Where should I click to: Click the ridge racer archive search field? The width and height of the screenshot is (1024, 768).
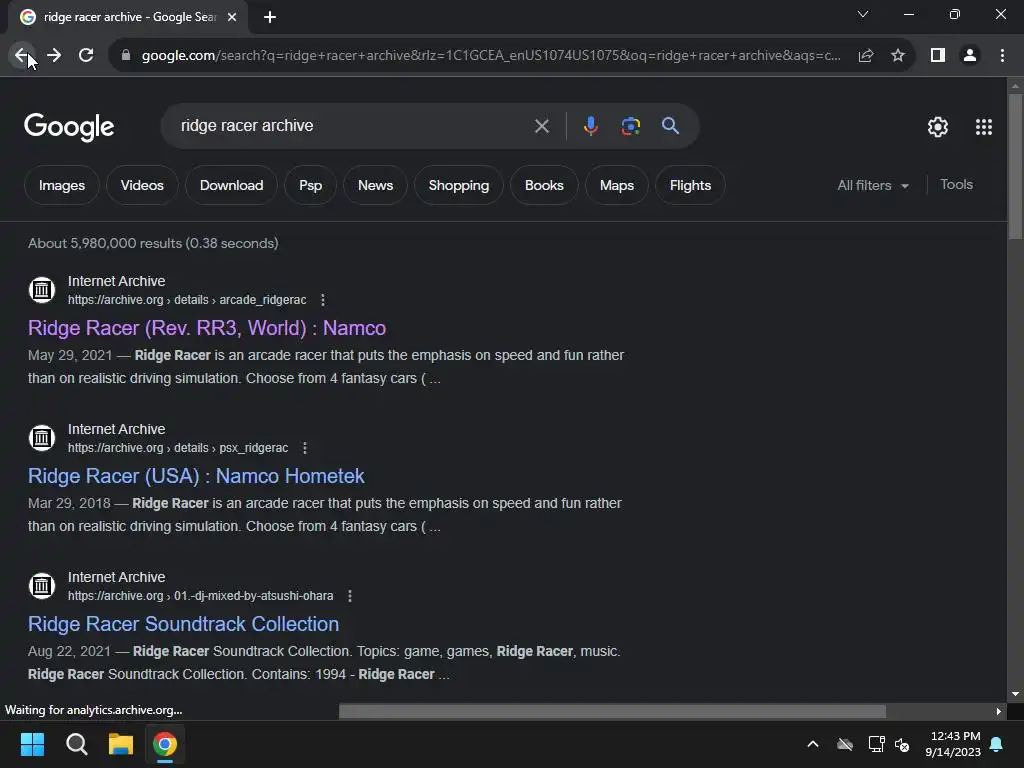click(x=353, y=126)
